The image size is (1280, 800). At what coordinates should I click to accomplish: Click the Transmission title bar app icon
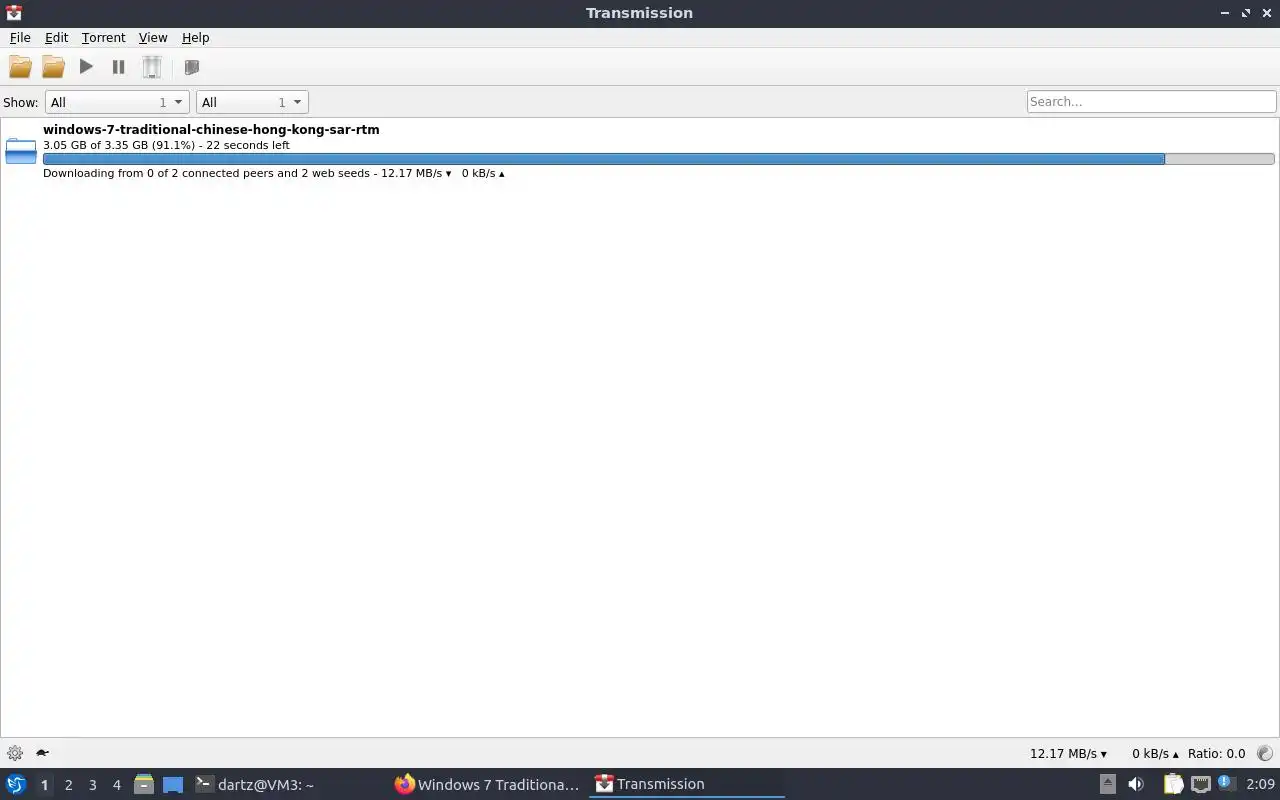click(x=13, y=13)
